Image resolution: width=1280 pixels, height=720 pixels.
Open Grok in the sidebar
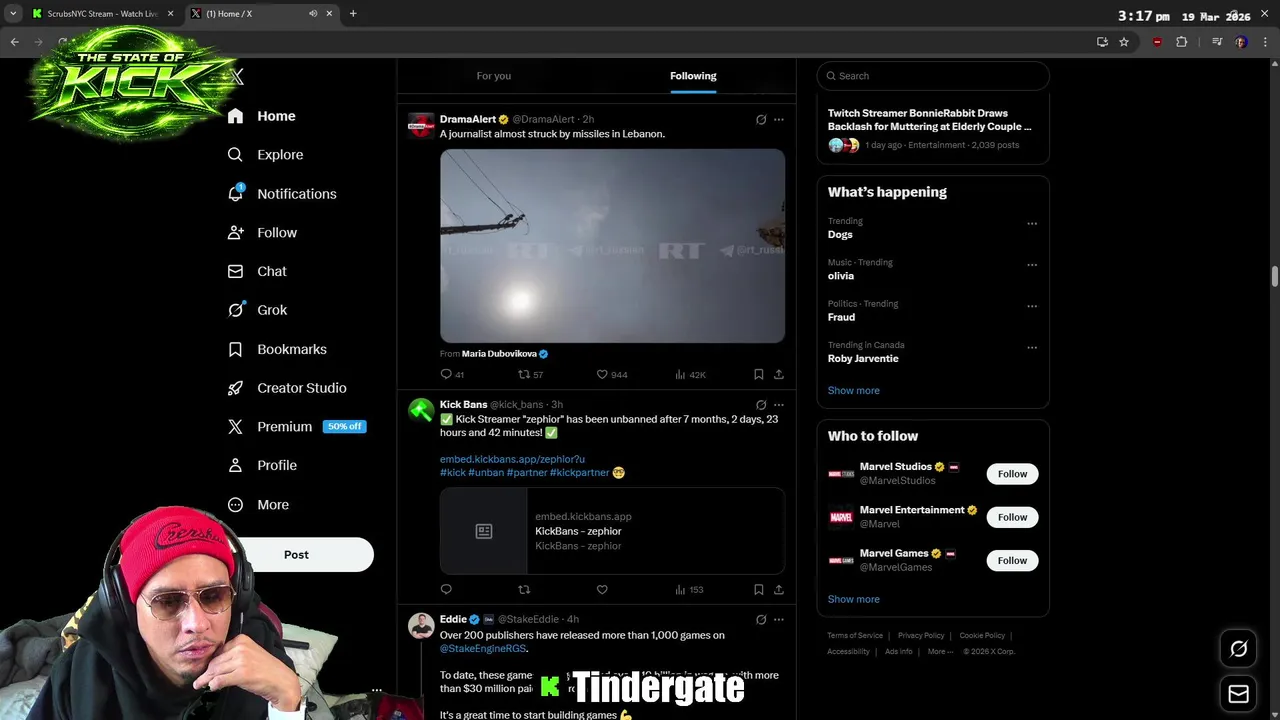257,310
